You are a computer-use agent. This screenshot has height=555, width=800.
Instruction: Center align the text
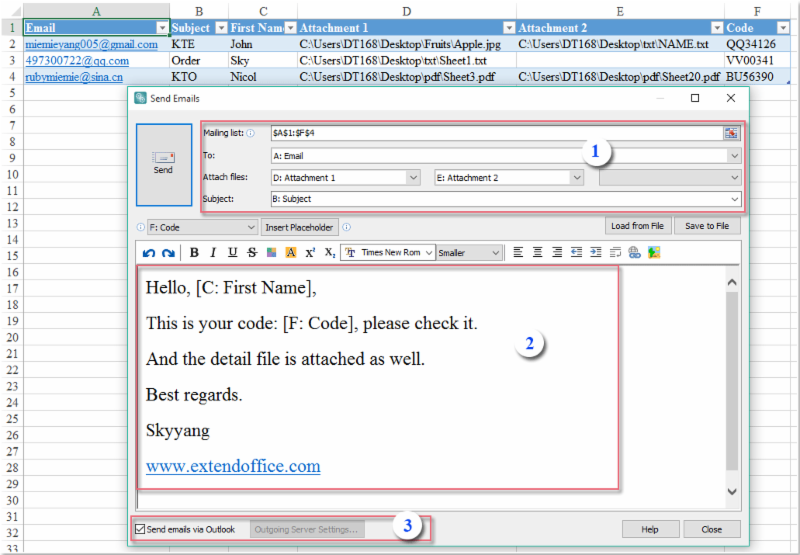coord(537,252)
